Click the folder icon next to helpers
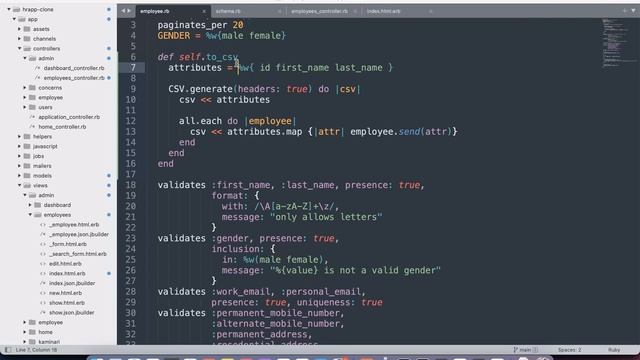Screen dimensions: 640x360 click(x=27, y=136)
